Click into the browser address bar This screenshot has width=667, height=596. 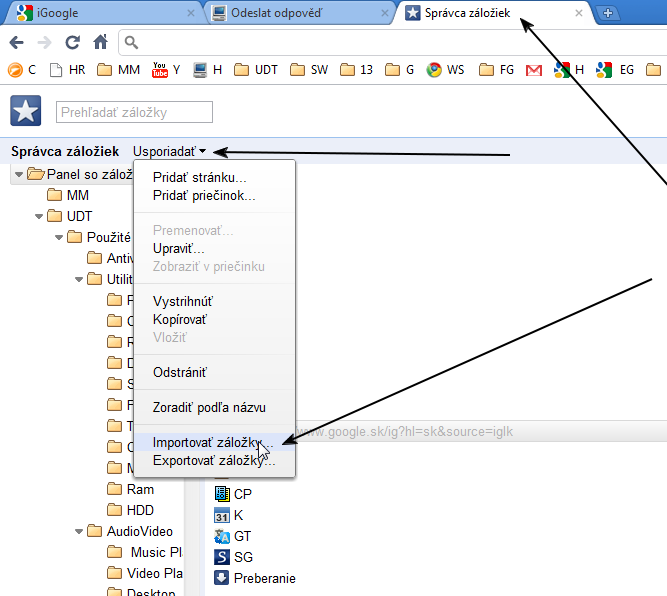click(391, 43)
